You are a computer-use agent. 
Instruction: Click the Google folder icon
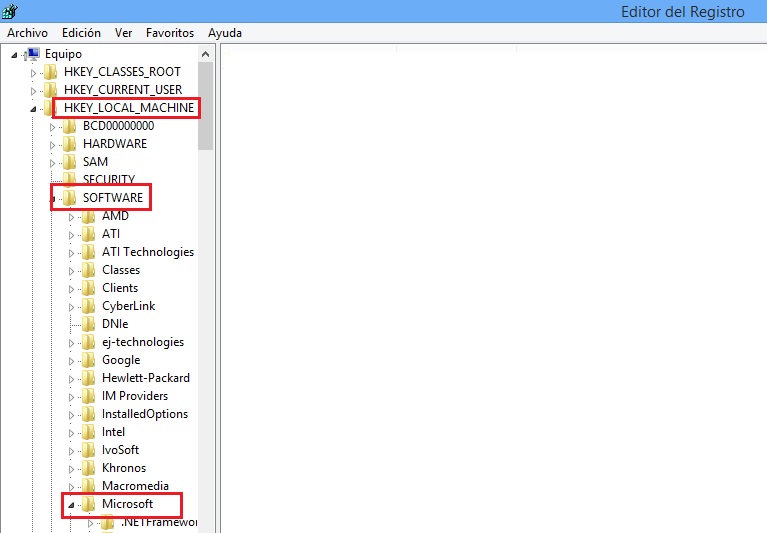tap(89, 360)
